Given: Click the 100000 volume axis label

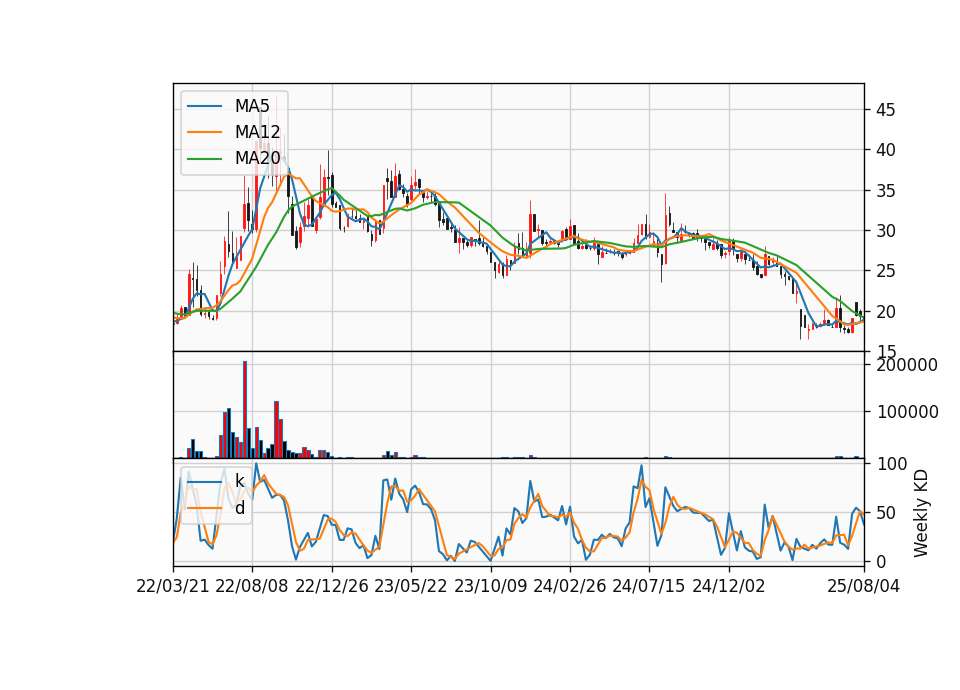Looking at the screenshot, I should (x=907, y=412).
